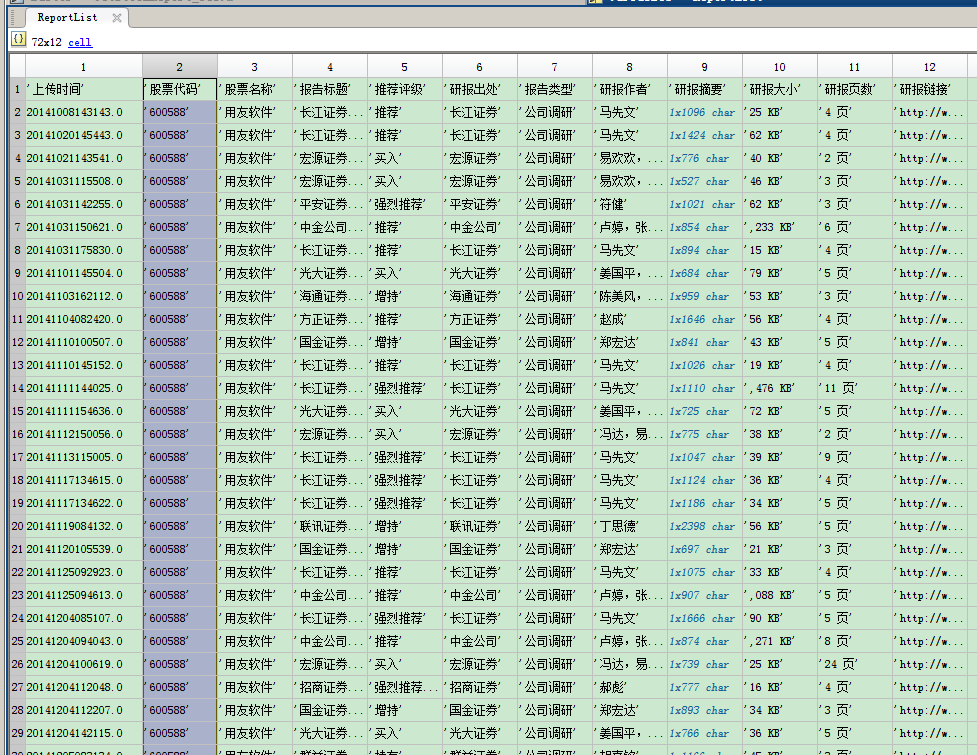Select the '11 页' page count cell
977x755 pixels.
click(x=854, y=388)
